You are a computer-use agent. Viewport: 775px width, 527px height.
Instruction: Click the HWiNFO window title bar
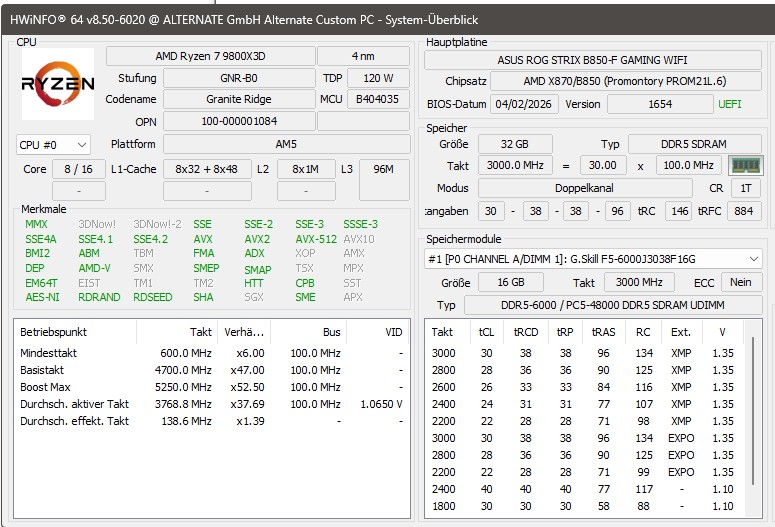point(388,20)
